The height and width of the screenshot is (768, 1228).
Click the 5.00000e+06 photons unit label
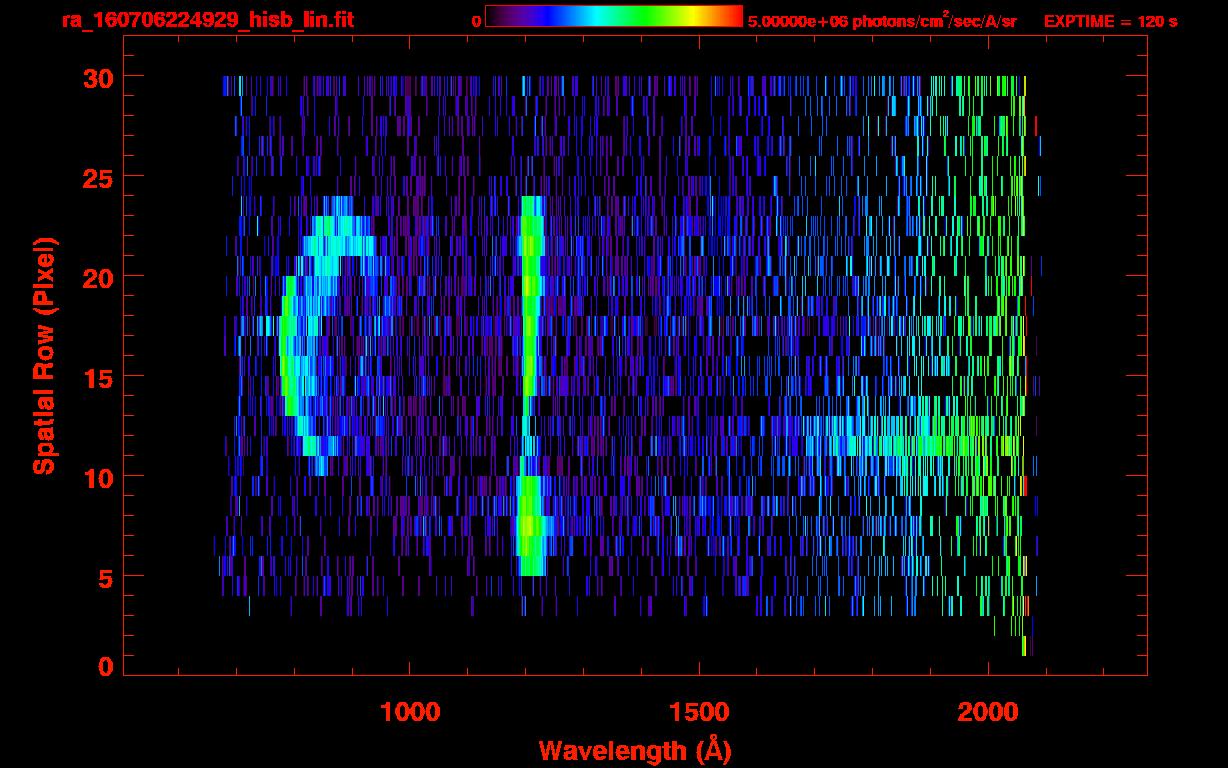882,20
